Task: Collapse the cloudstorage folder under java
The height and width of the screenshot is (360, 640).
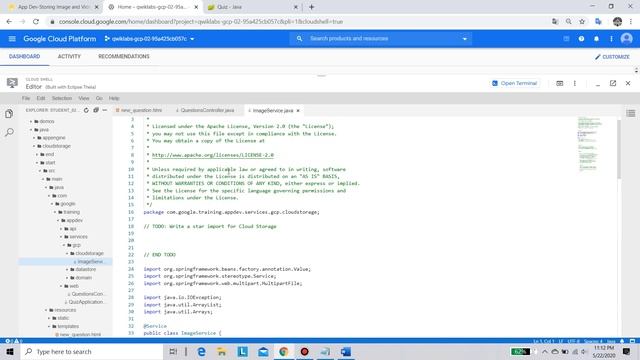Action: (53, 146)
